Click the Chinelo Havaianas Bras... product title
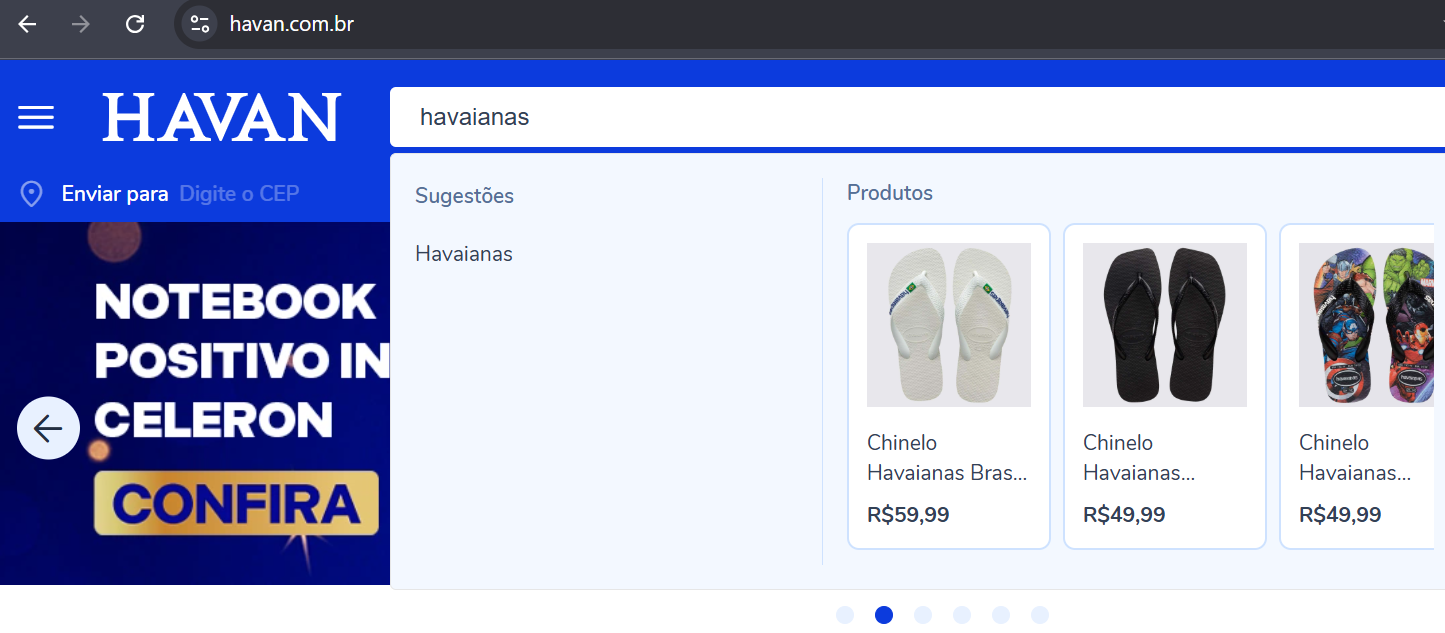This screenshot has height=633, width=1445. pos(946,457)
